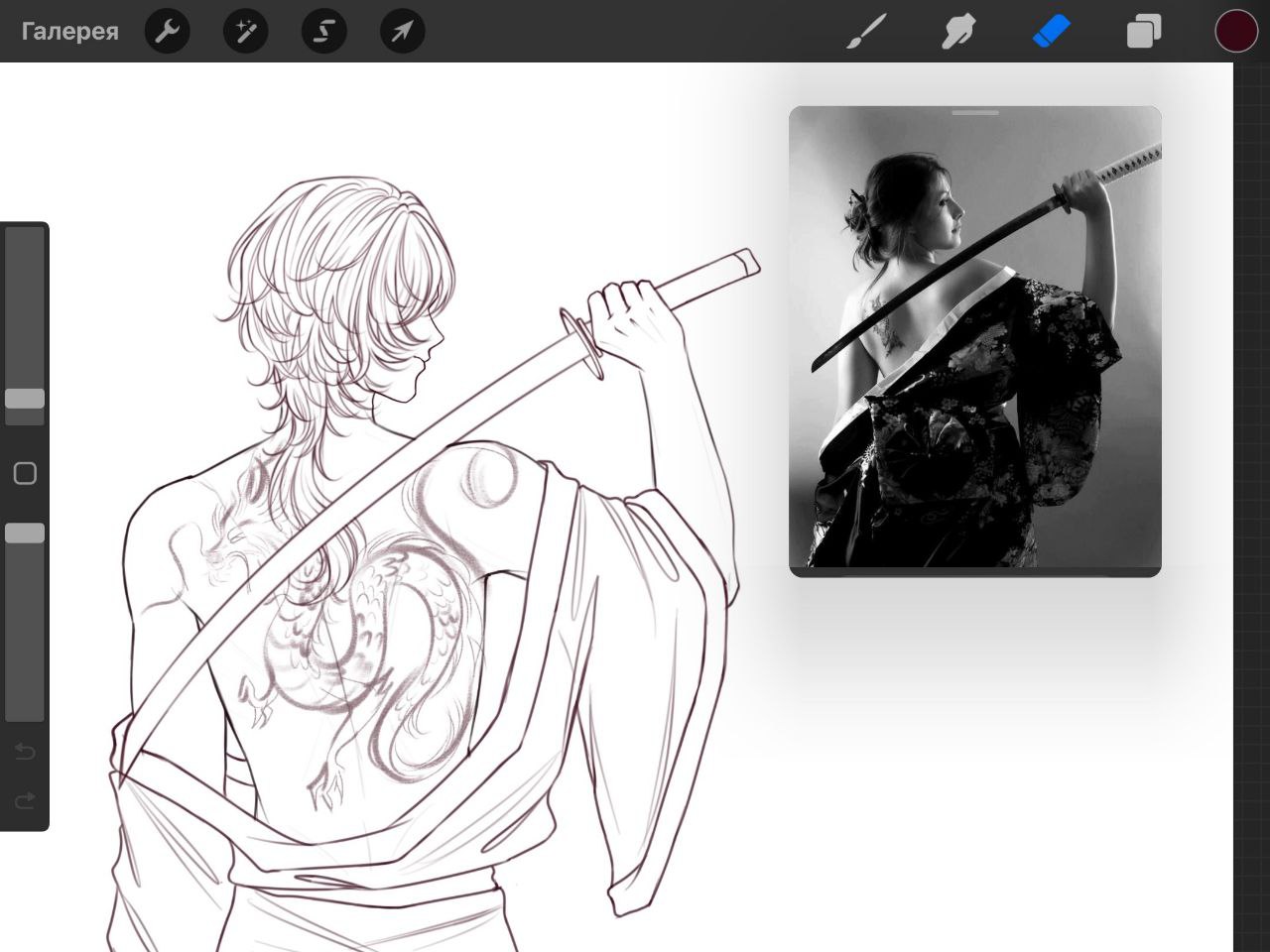The width and height of the screenshot is (1270, 952).
Task: Open the Actions wrench menu
Action: click(167, 32)
